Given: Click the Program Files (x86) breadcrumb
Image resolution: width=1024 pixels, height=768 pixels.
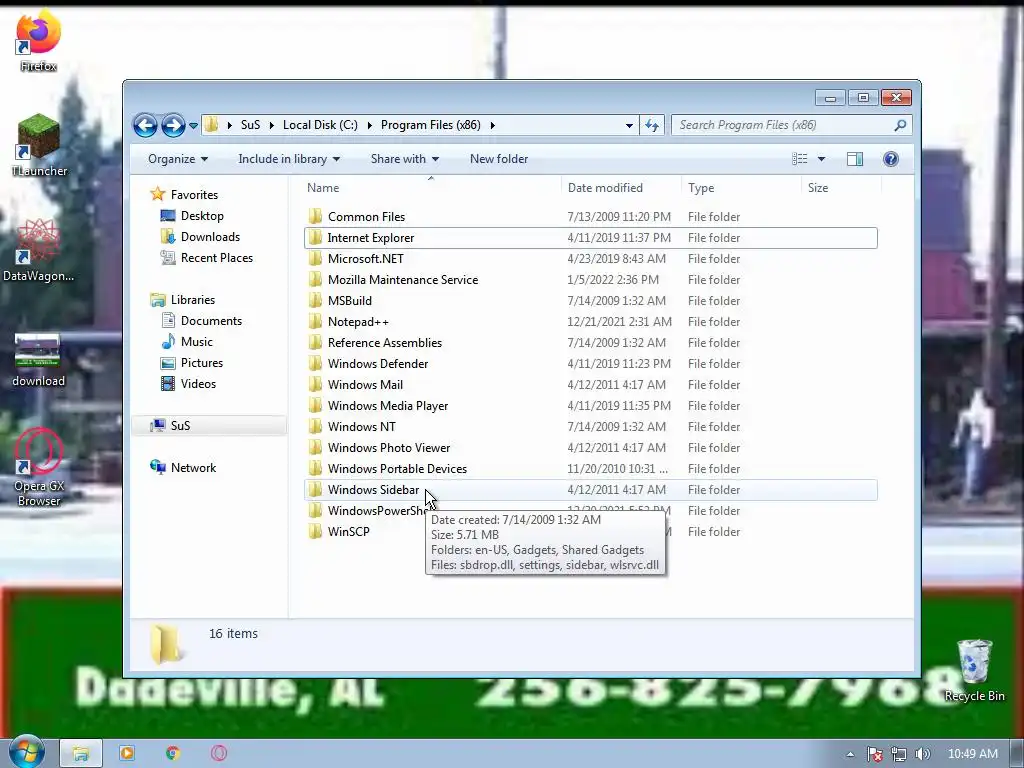Looking at the screenshot, I should point(430,125).
